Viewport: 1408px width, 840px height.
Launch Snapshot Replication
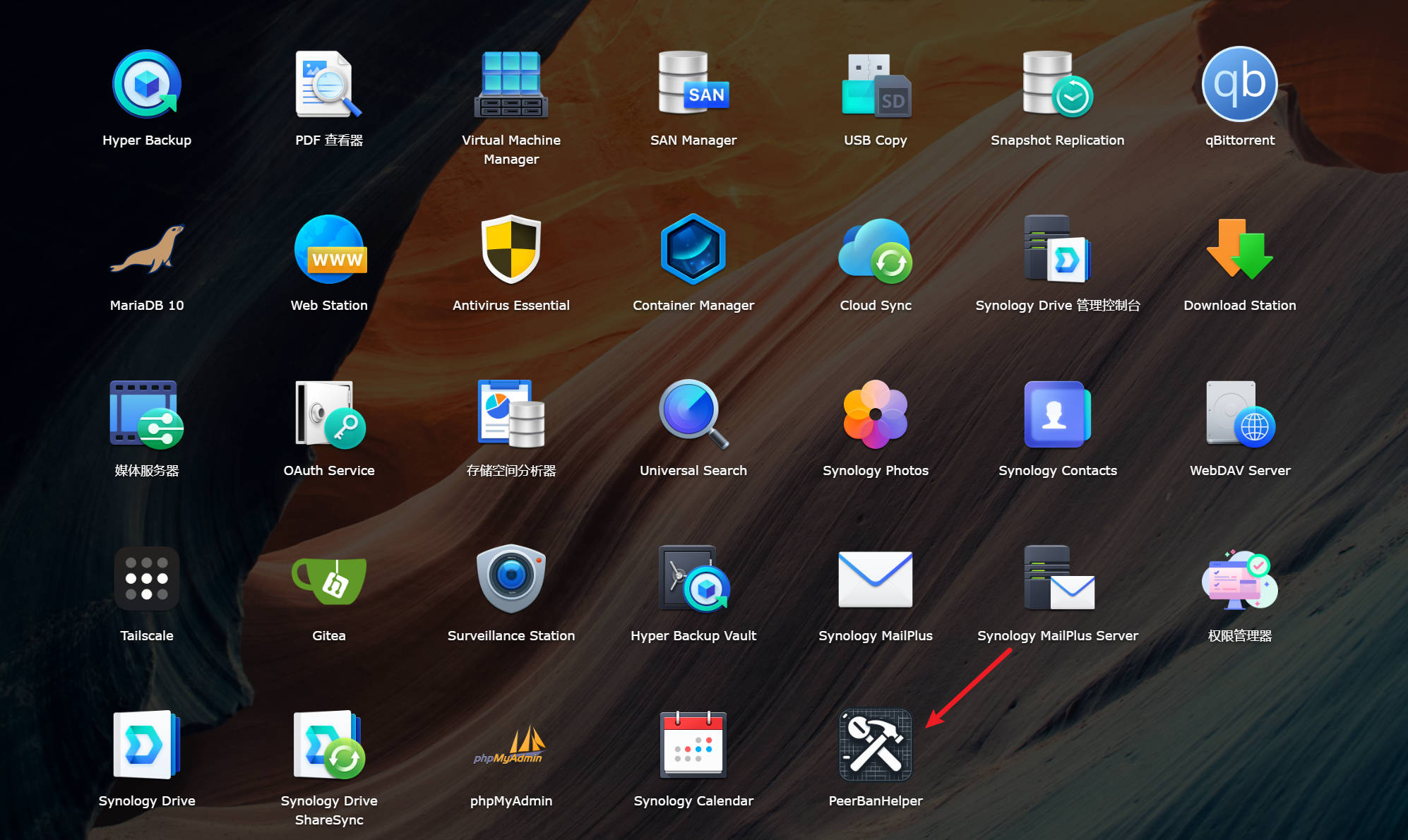pyautogui.click(x=1057, y=85)
